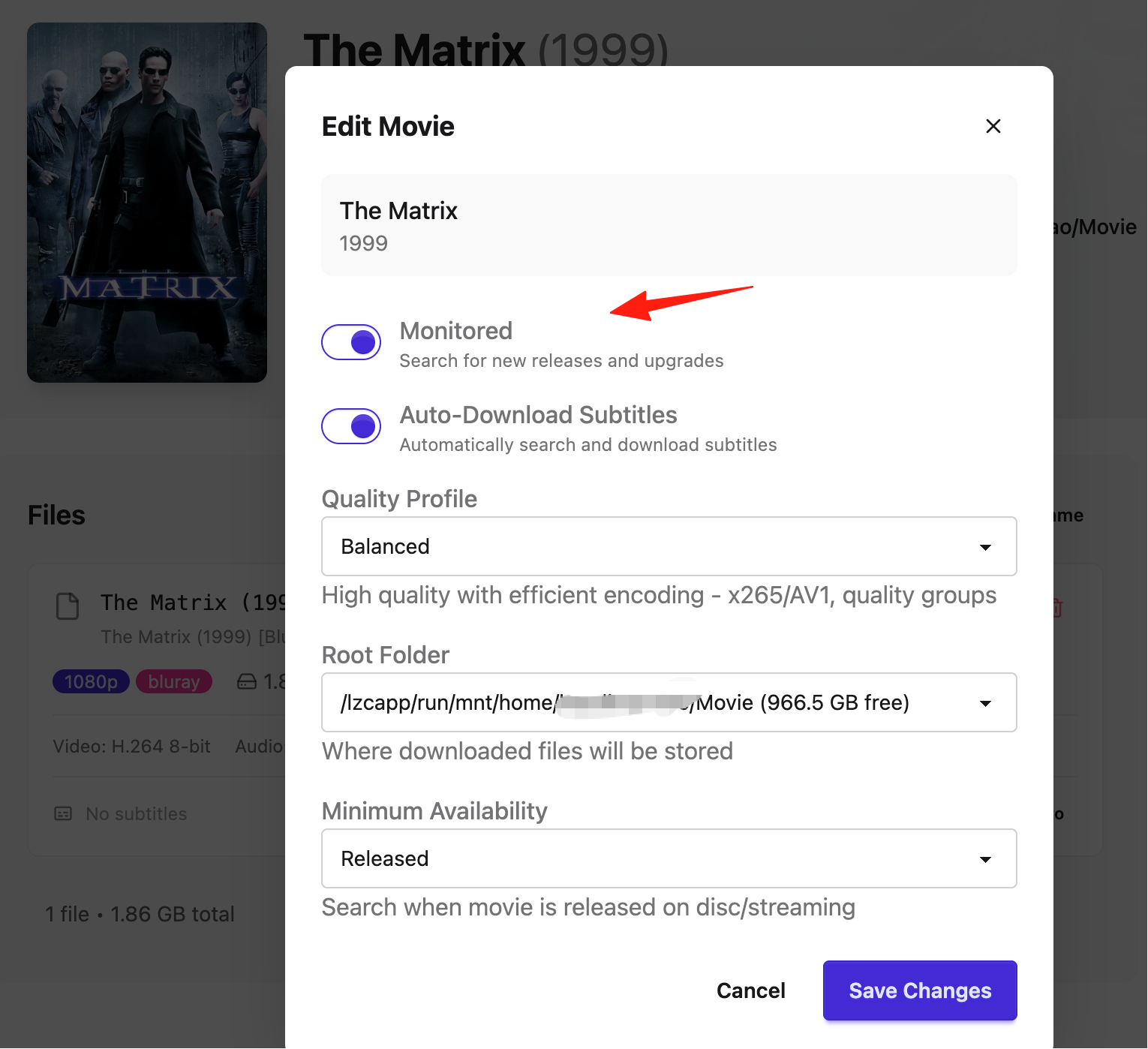Screen dimensions: 1148x1049
Task: Click The Matrix movie poster thumbnail
Action: [147, 203]
